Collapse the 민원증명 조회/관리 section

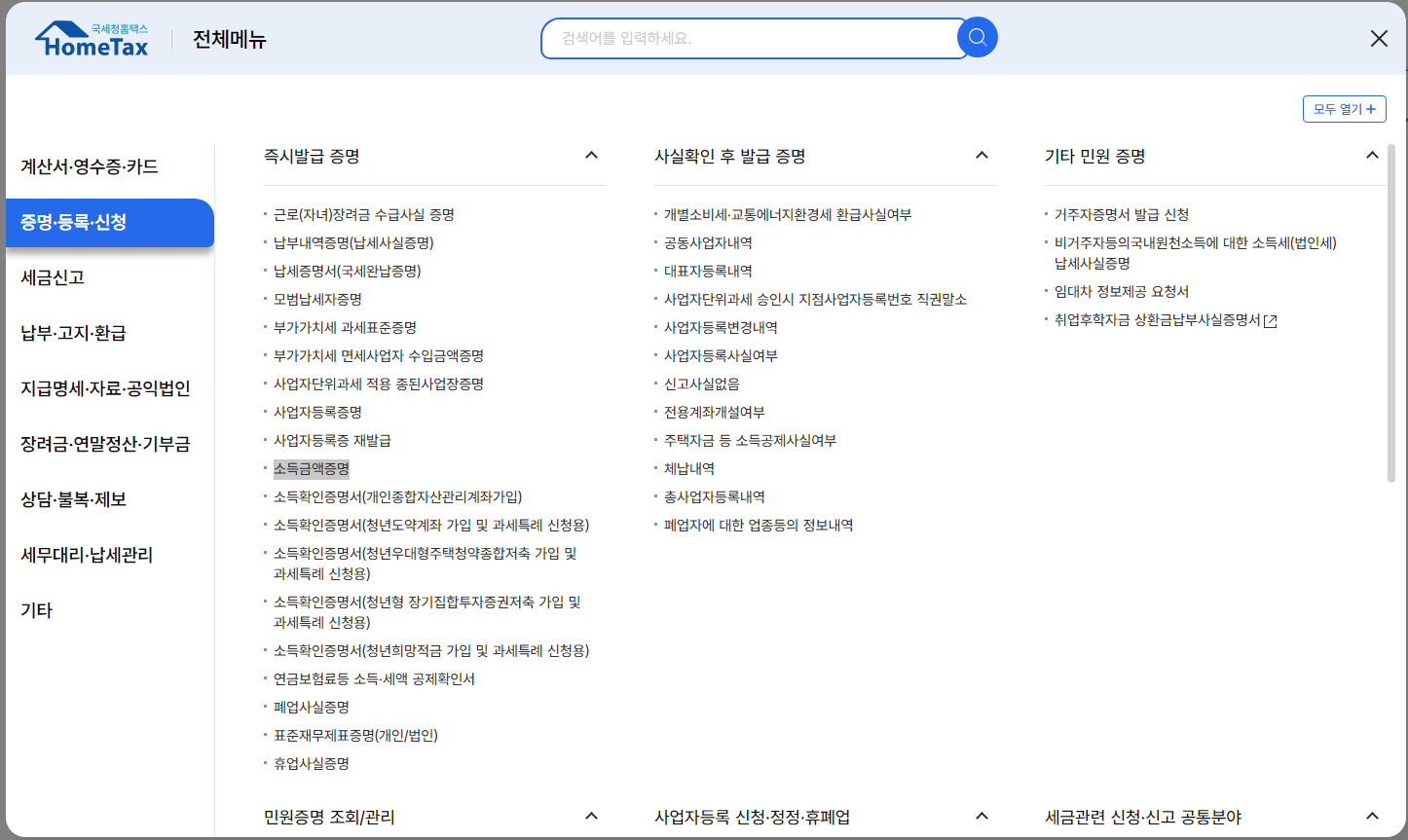coord(591,817)
